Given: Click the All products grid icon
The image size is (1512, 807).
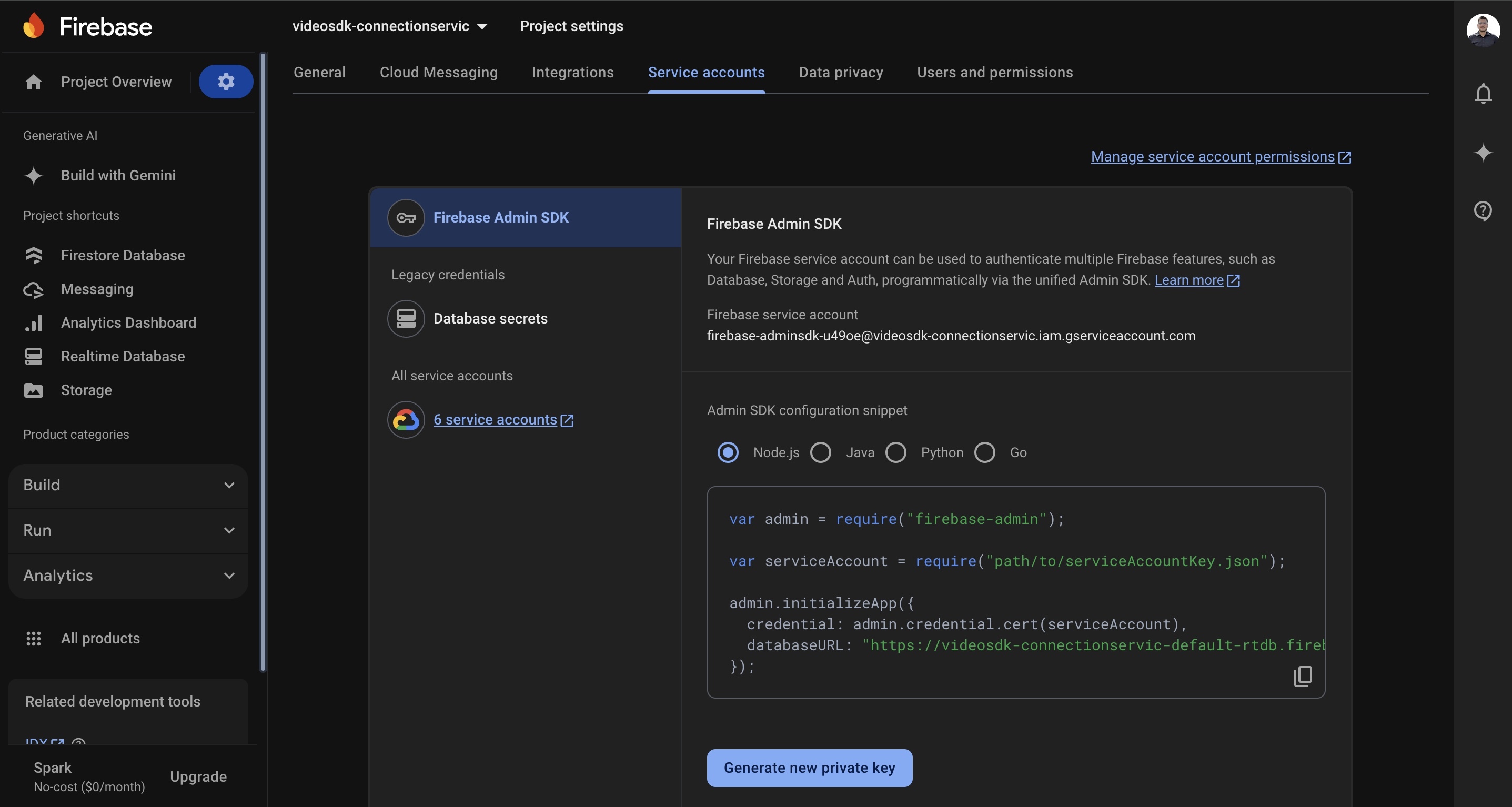Looking at the screenshot, I should pyautogui.click(x=34, y=639).
